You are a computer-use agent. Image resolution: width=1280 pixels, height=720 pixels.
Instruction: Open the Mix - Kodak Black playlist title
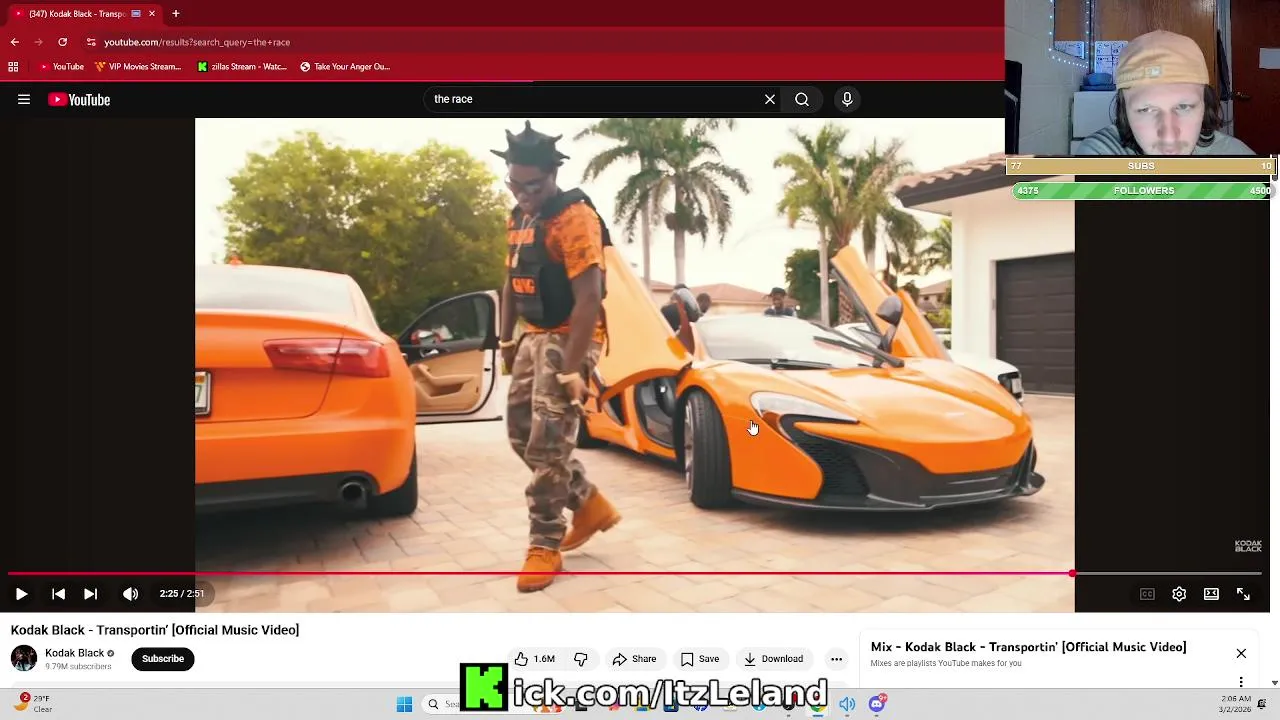point(1028,647)
